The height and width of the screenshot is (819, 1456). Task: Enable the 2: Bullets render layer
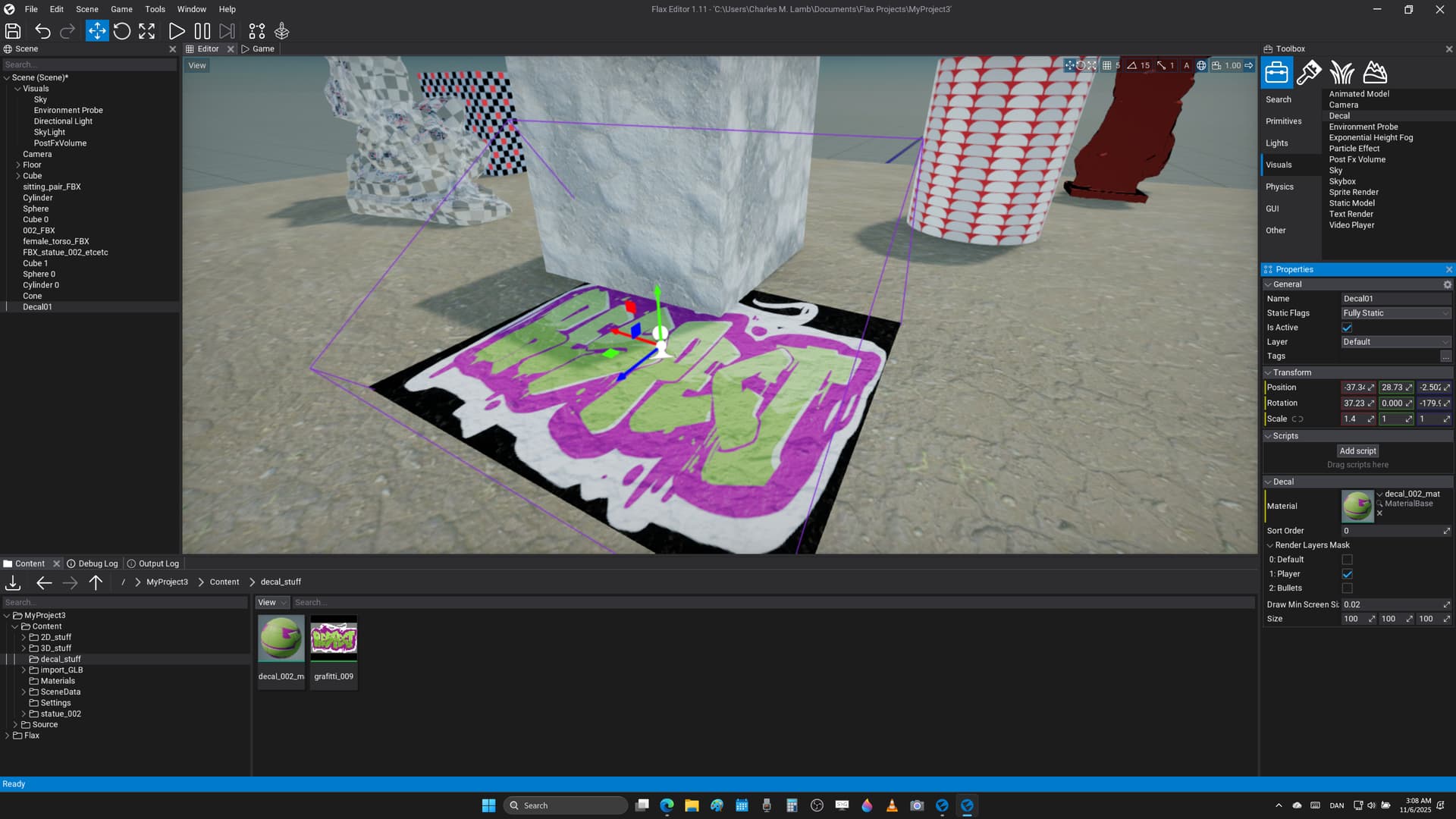click(x=1347, y=588)
